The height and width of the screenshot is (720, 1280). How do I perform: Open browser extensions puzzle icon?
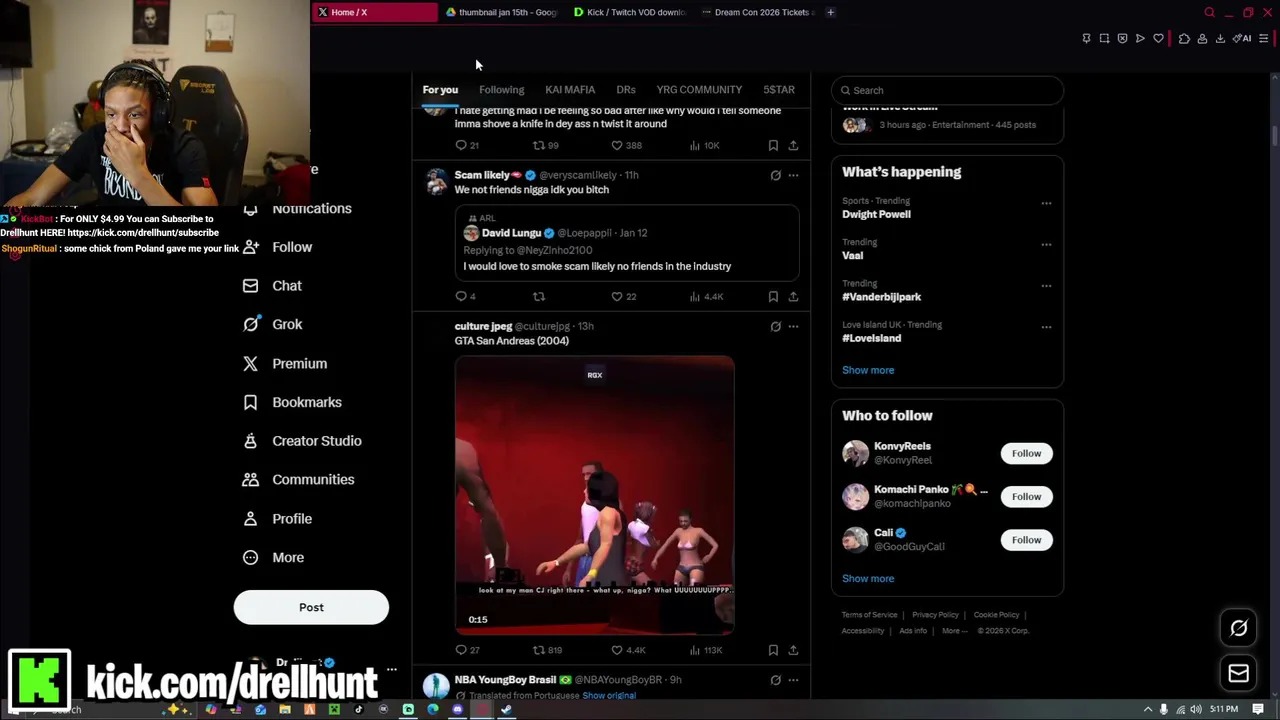(1184, 39)
